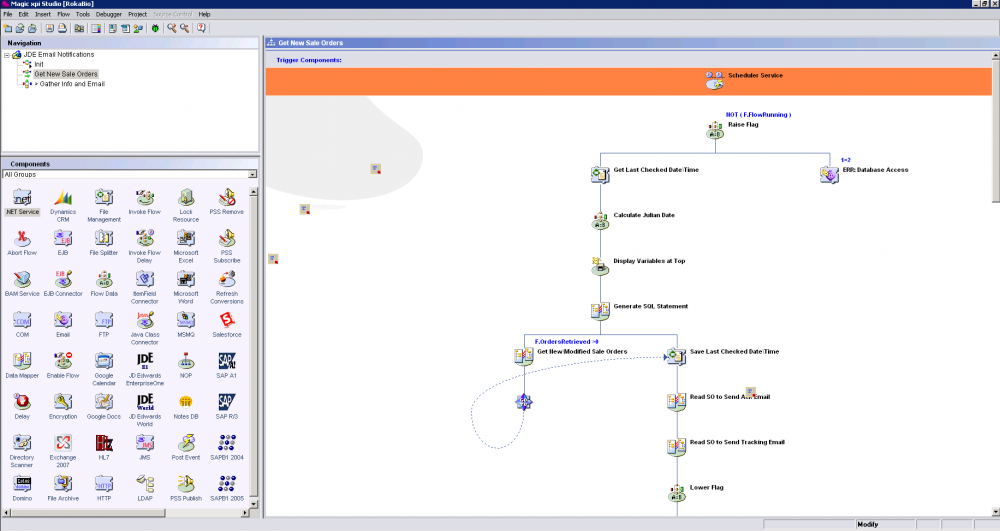
Task: Collapse the JDE Email Notifications tree node
Action: 7,55
